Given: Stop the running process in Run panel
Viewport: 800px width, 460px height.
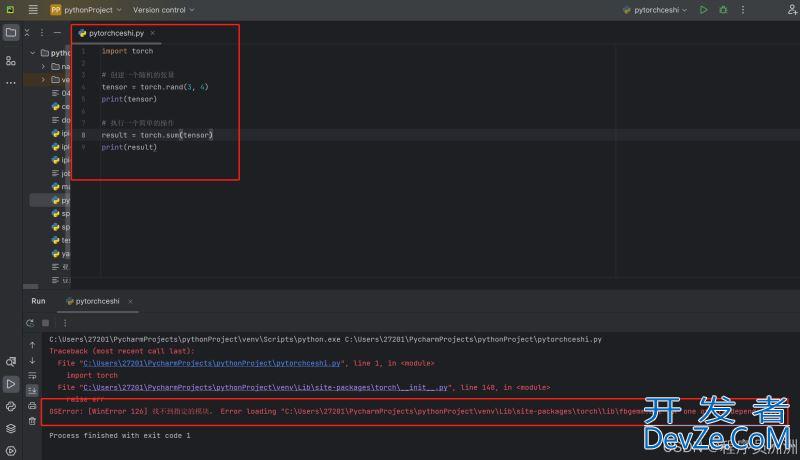Looking at the screenshot, I should [x=45, y=323].
